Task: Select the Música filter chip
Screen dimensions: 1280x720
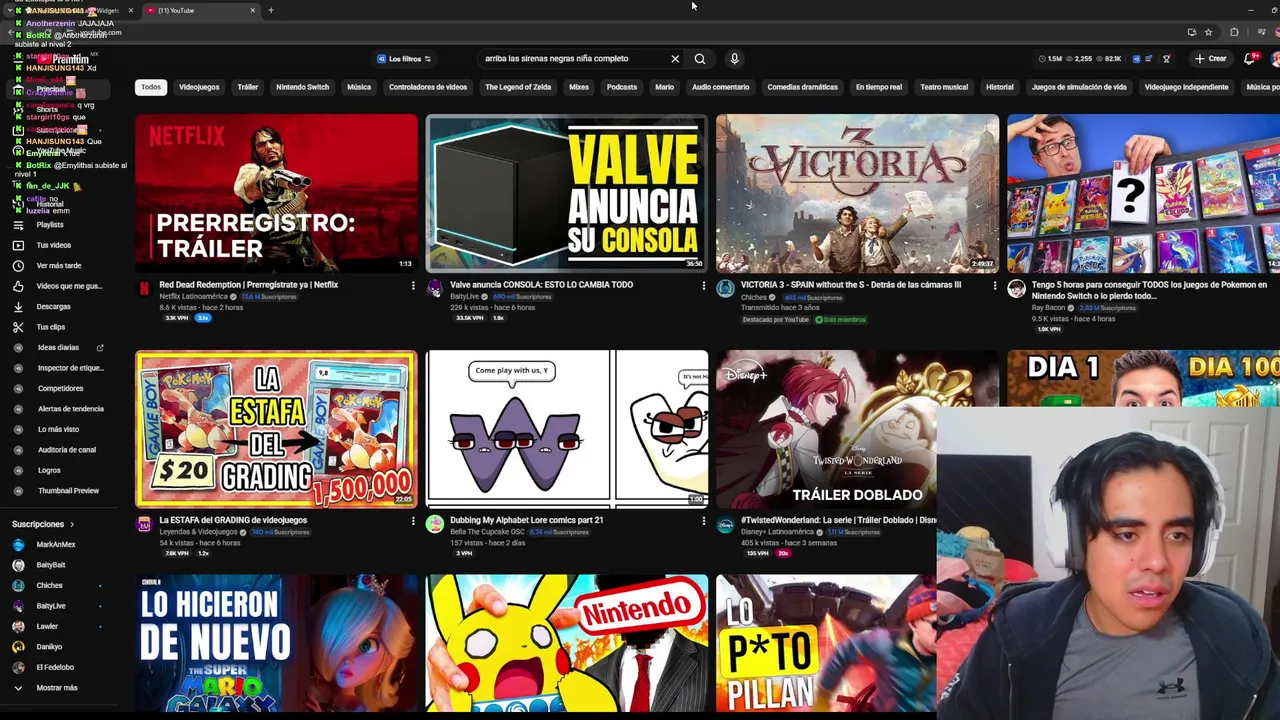Action: 359,87
